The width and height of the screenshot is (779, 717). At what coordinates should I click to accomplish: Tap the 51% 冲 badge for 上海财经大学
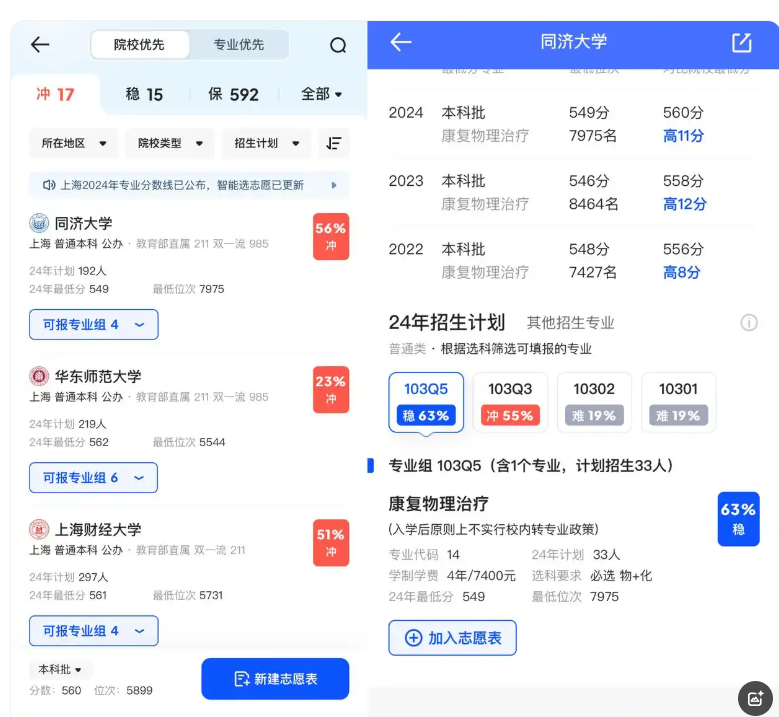coord(331,543)
